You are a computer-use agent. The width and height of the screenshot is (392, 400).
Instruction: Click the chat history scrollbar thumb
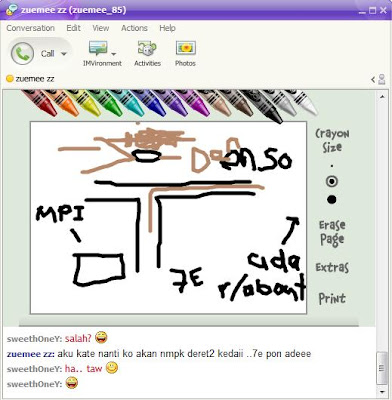(x=382, y=368)
